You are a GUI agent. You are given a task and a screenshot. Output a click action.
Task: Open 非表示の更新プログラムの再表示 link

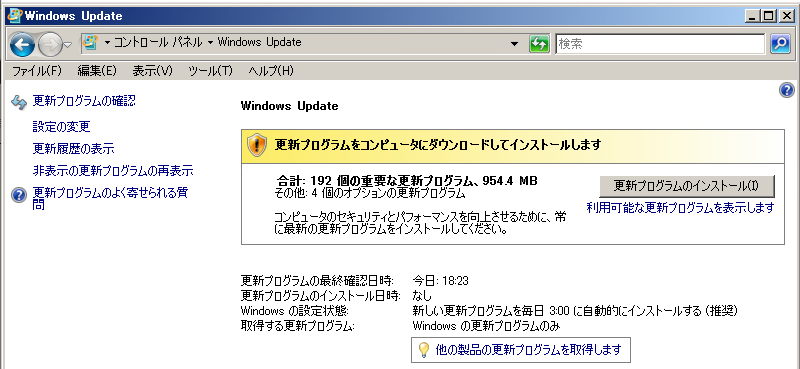pos(113,170)
